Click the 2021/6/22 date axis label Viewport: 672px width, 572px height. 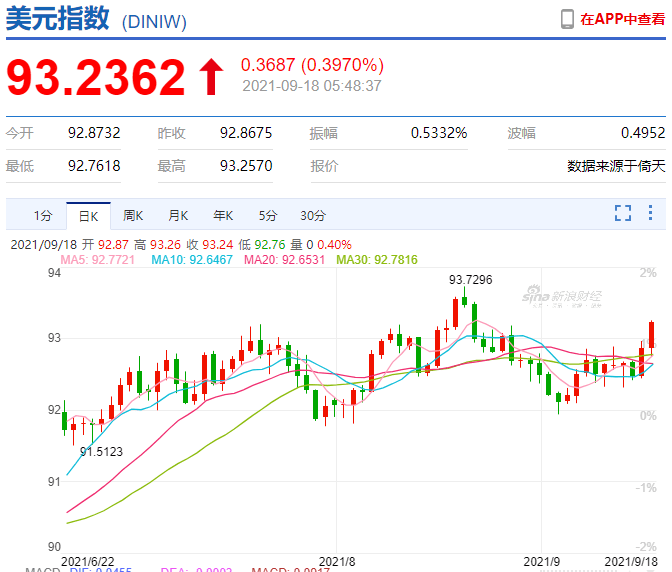pyautogui.click(x=88, y=561)
